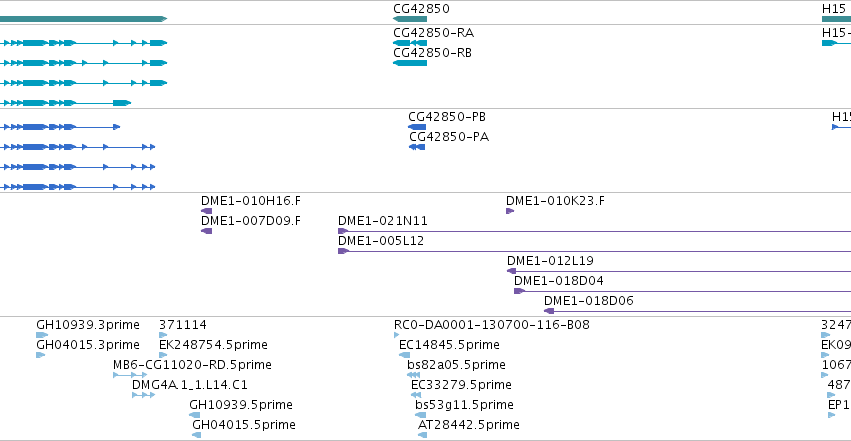The height and width of the screenshot is (441, 851).
Task: Open the DME1-021N11 feature label
Action: pyautogui.click(x=383, y=221)
